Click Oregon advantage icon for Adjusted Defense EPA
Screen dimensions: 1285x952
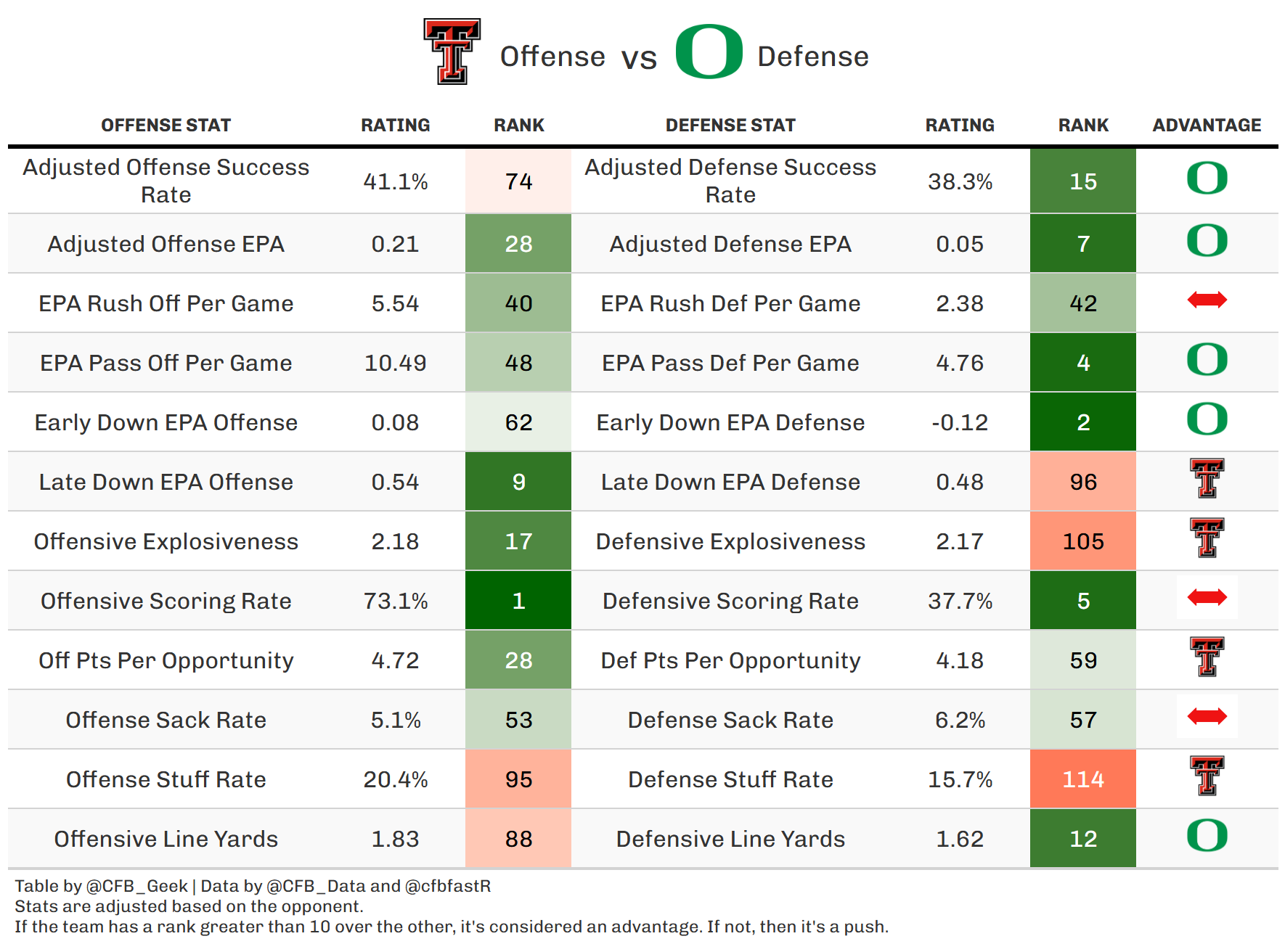coord(1207,240)
